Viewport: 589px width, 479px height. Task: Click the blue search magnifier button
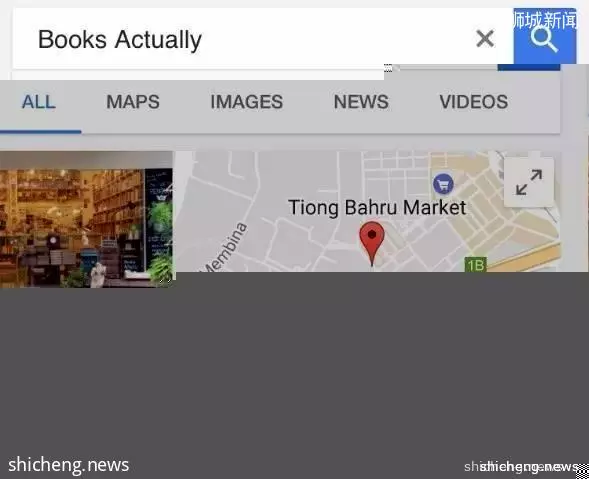click(x=545, y=39)
